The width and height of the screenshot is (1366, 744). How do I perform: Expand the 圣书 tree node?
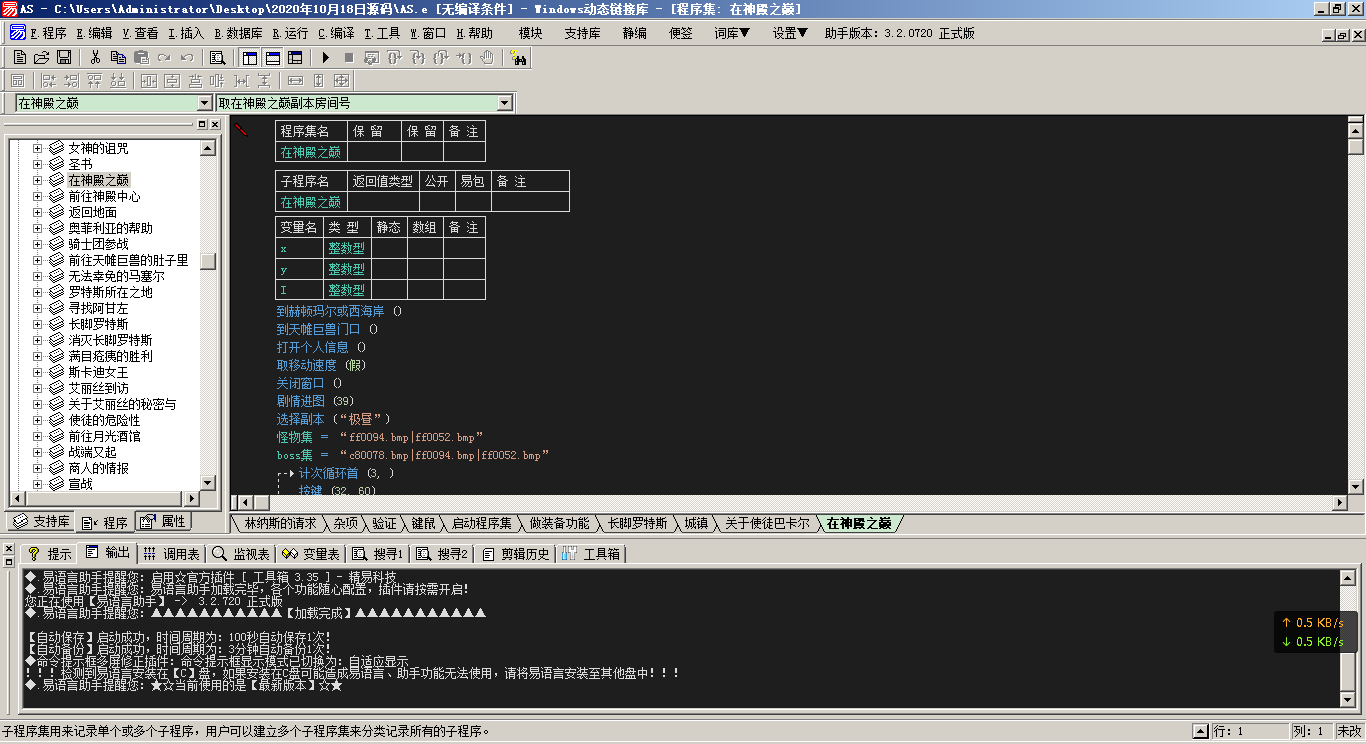point(37,164)
